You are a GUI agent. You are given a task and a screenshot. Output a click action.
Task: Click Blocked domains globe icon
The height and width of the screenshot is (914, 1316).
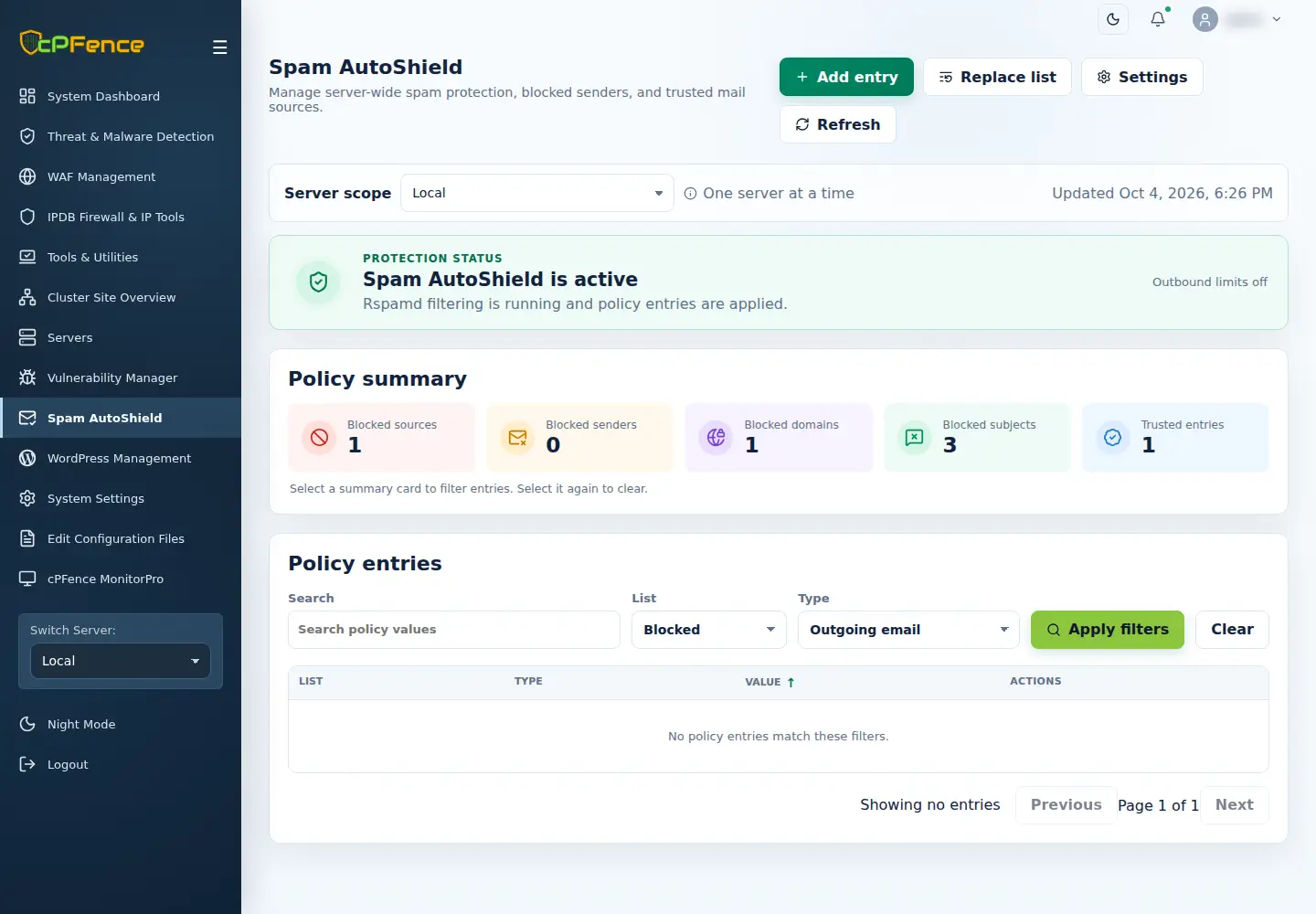tap(716, 438)
